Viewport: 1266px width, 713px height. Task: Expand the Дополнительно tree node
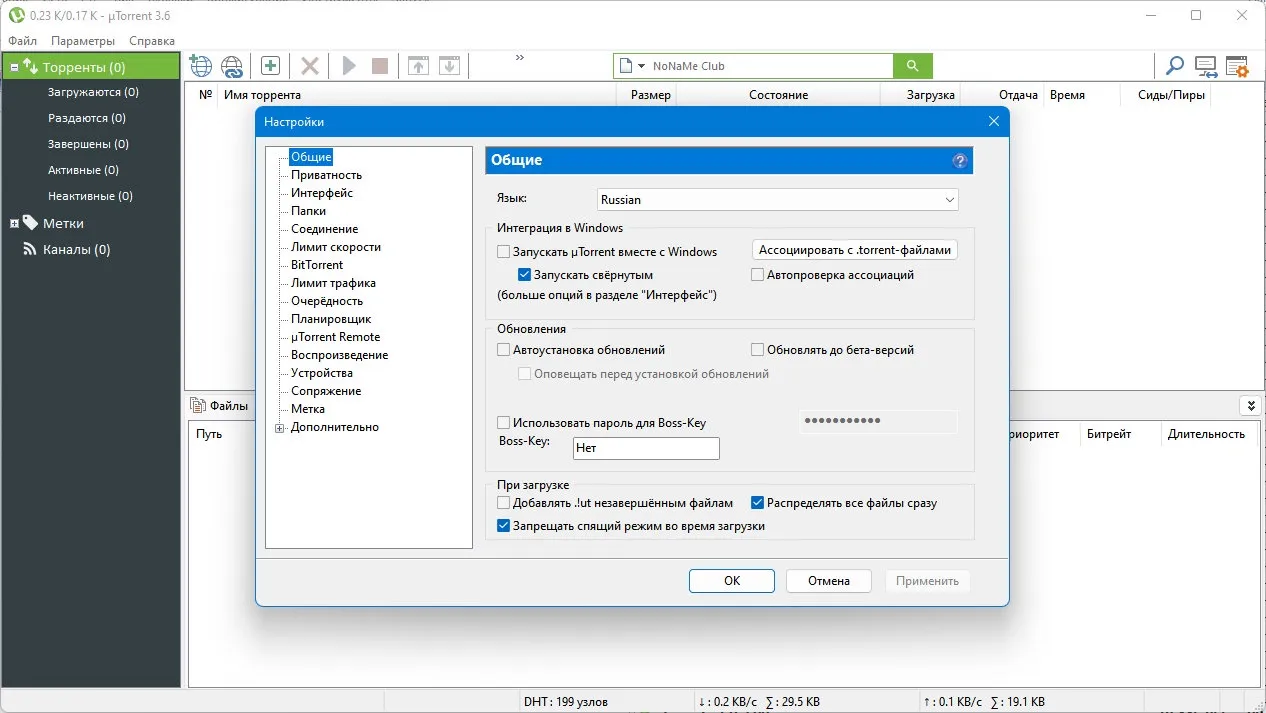[280, 428]
